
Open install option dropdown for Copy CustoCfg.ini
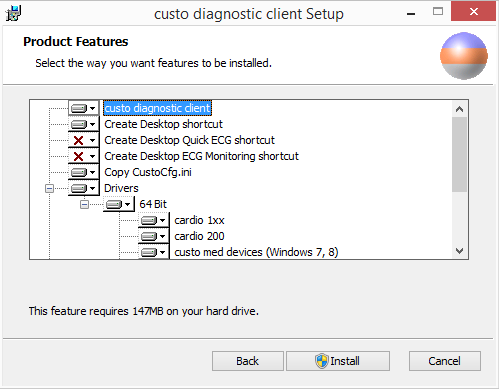pos(84,172)
